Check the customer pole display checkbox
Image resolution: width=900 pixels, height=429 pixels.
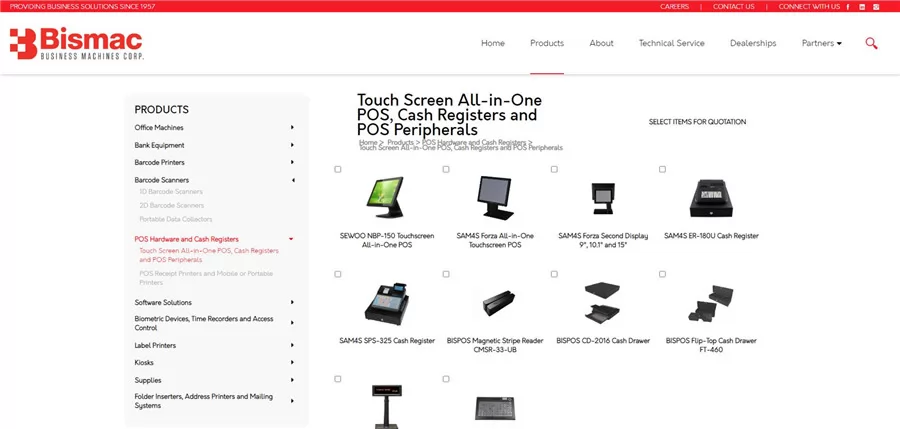click(x=338, y=379)
